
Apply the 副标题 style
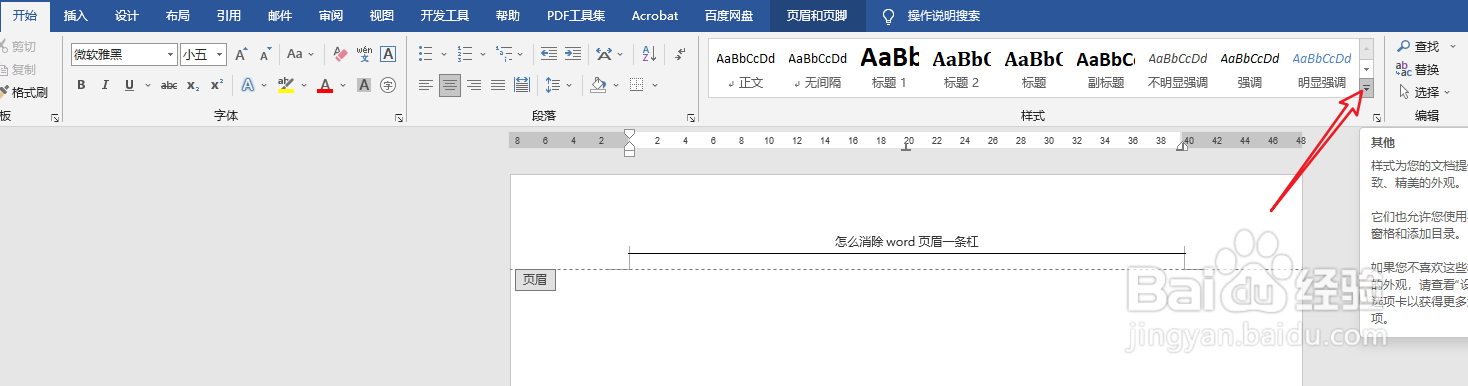1105,68
